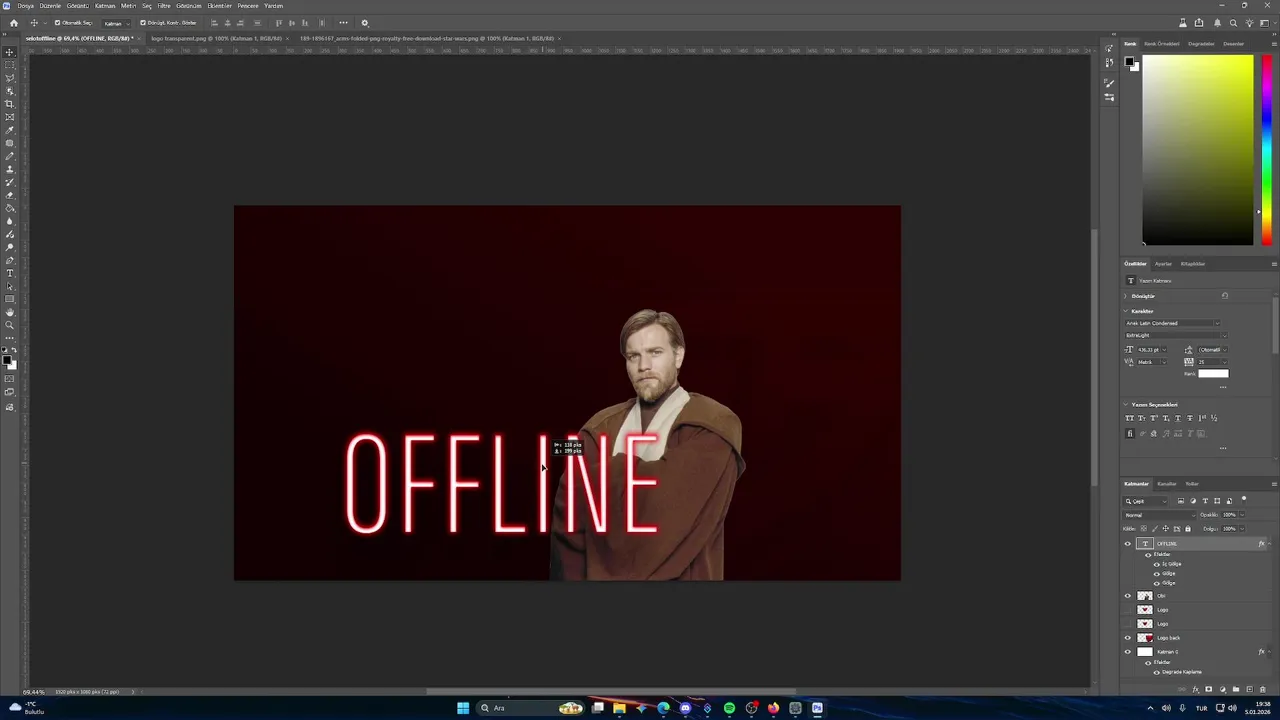Click the font size input field
Image resolution: width=1280 pixels, height=720 pixels.
click(1149, 350)
